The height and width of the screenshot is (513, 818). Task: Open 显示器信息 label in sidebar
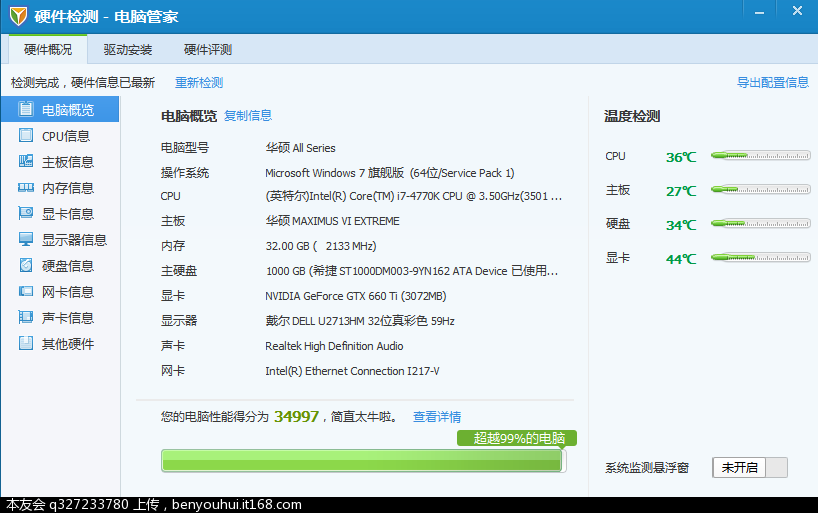tap(74, 240)
